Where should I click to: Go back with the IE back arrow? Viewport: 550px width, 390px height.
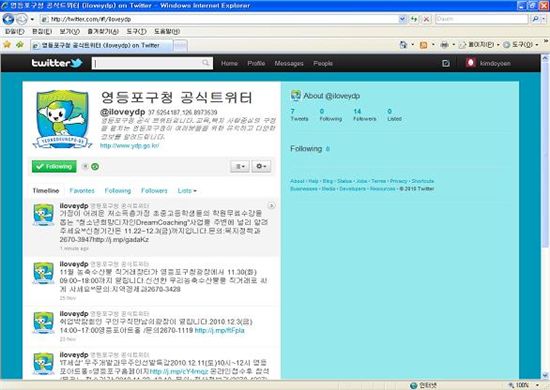pyautogui.click(x=8, y=19)
